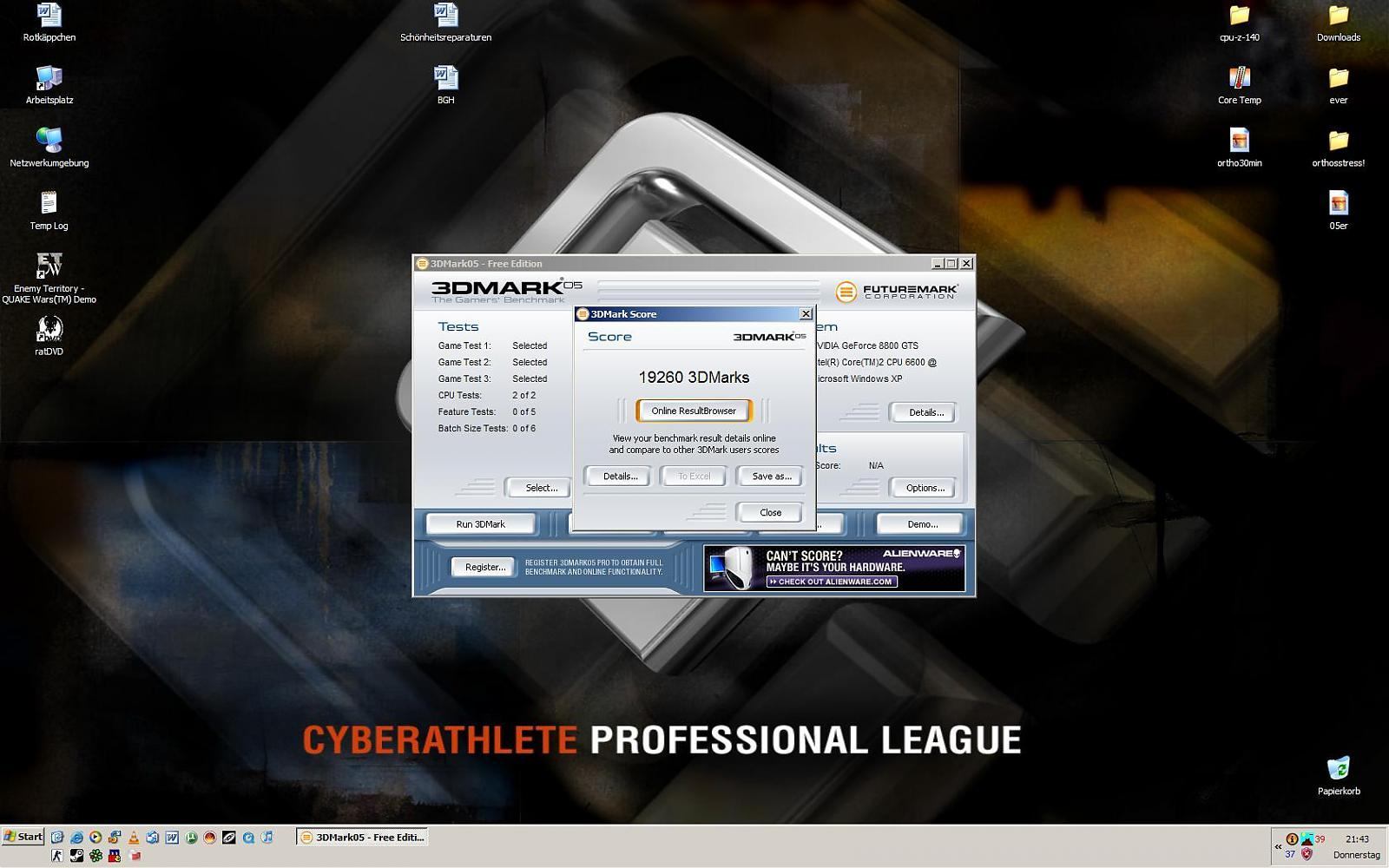Open the 05er image file icon
Viewport: 1389px width, 868px height.
pyautogui.click(x=1338, y=212)
